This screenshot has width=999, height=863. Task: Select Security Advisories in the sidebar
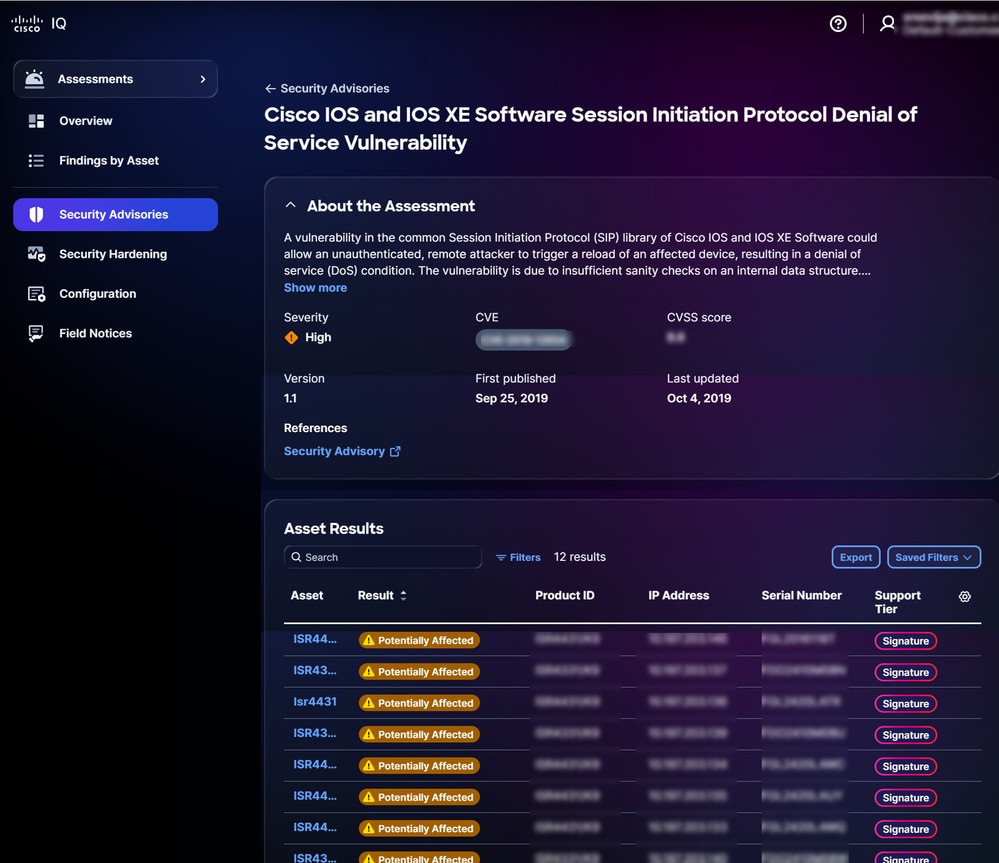click(115, 215)
